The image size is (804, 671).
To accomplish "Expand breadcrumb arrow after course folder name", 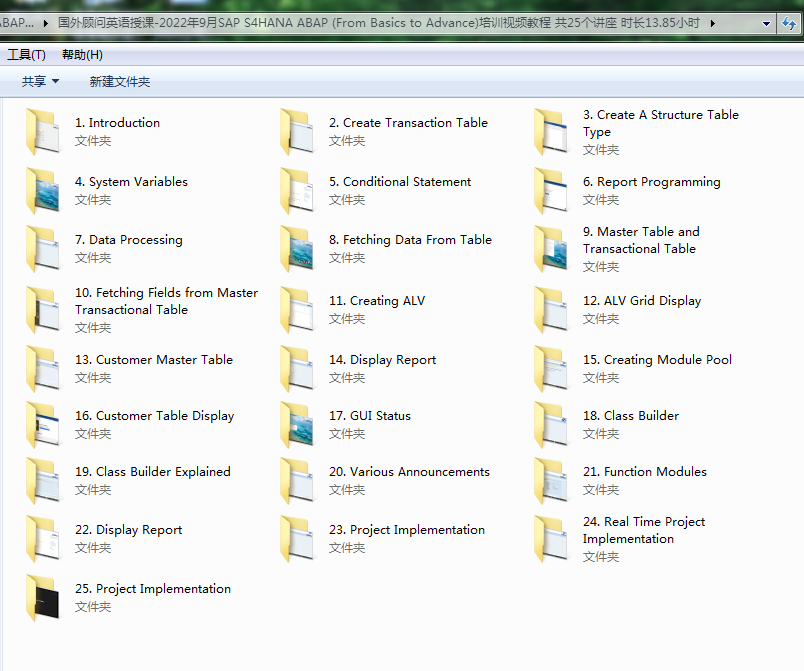I will [712, 23].
